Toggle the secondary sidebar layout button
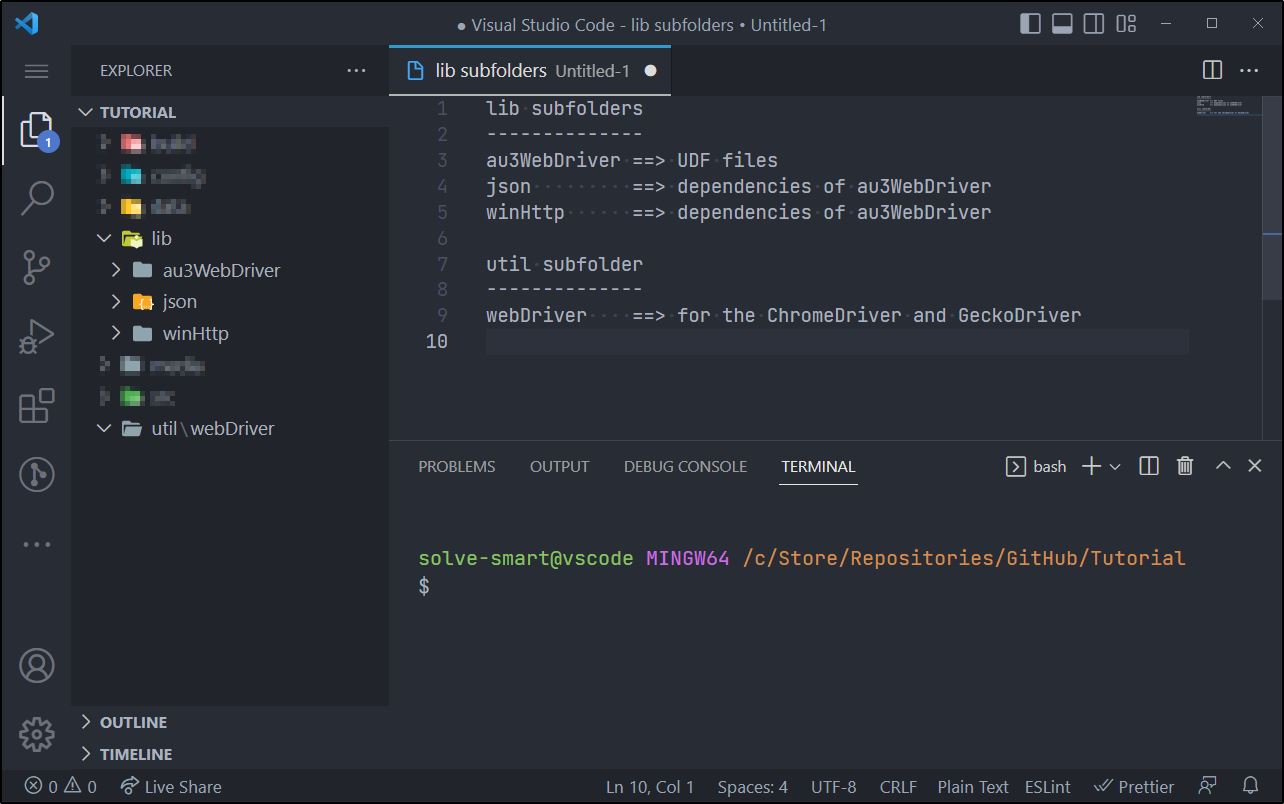1284x804 pixels. coord(1094,24)
